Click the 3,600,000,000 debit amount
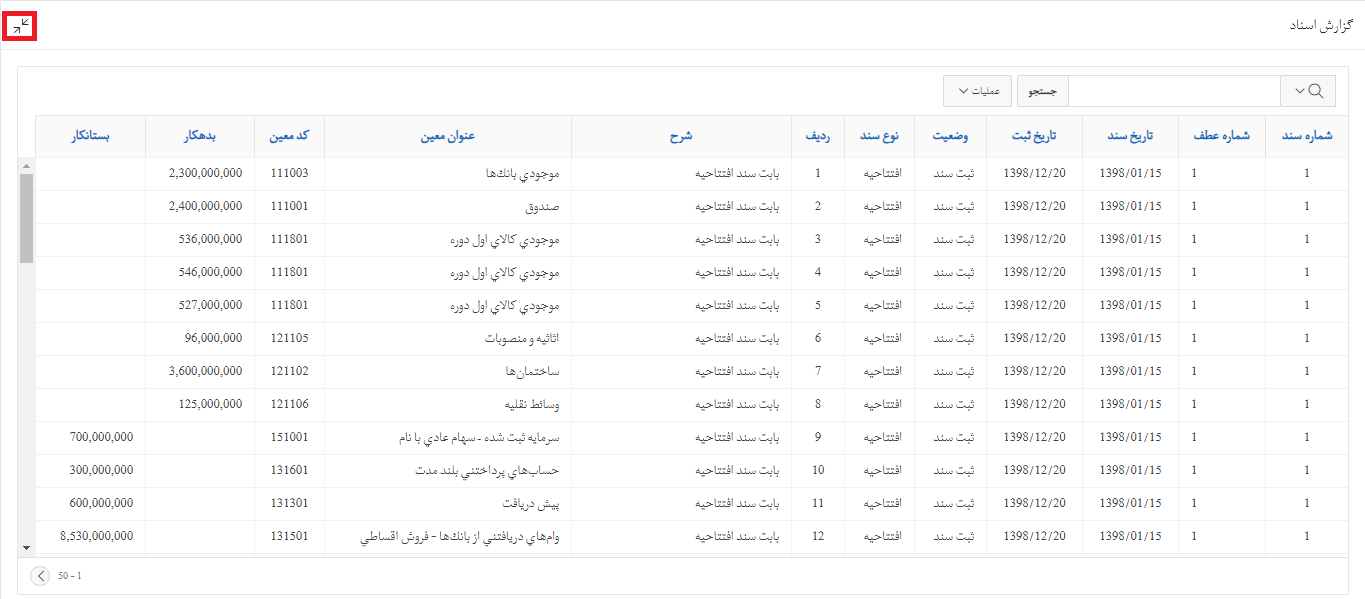Viewport: 1365px width, 599px height. pos(205,371)
